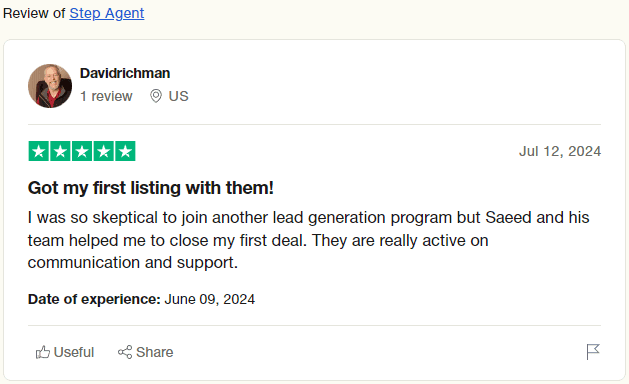The image size is (629, 384).
Task: Click the second green rating star
Action: tap(61, 151)
